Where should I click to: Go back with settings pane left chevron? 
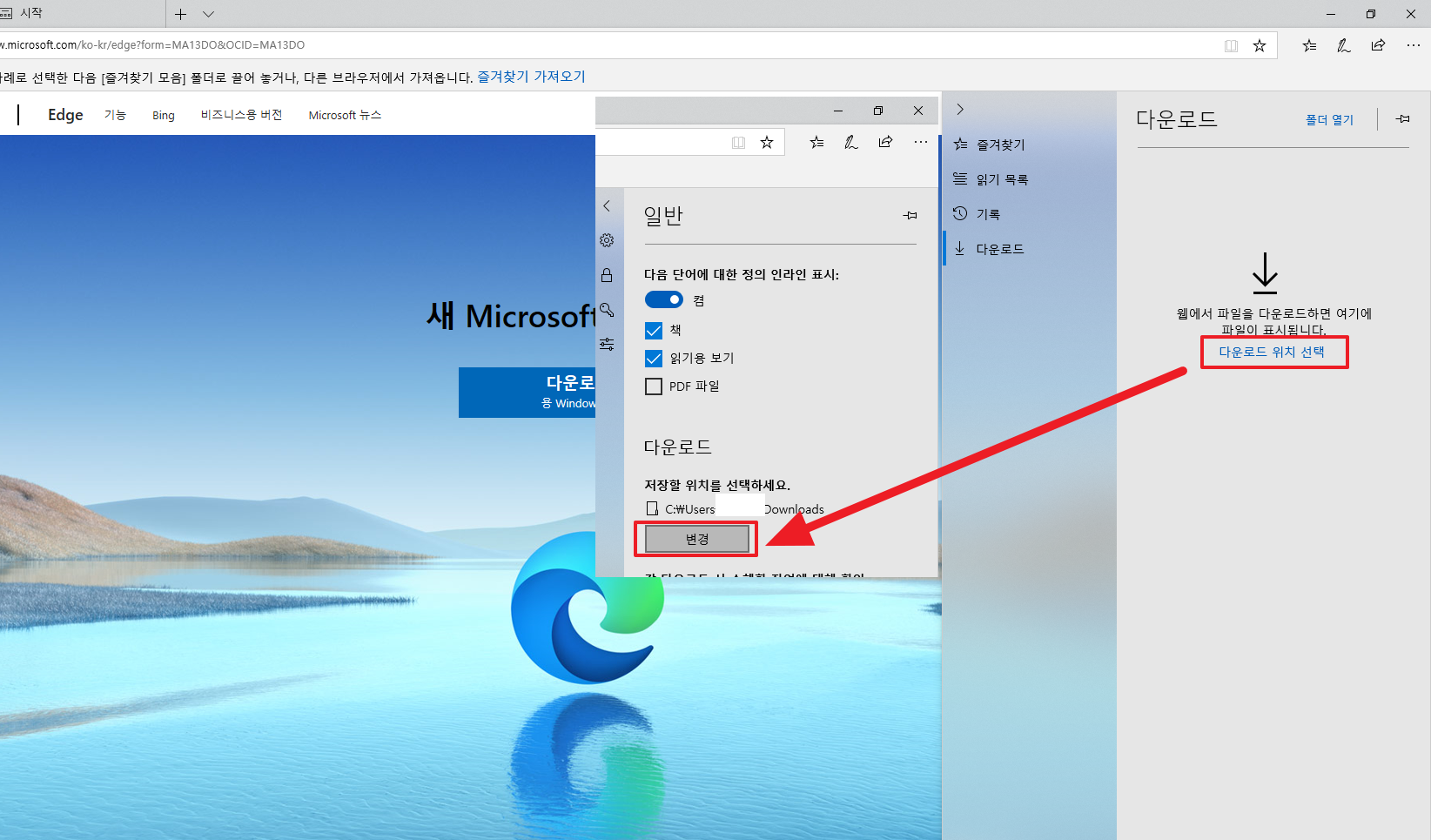pos(607,206)
